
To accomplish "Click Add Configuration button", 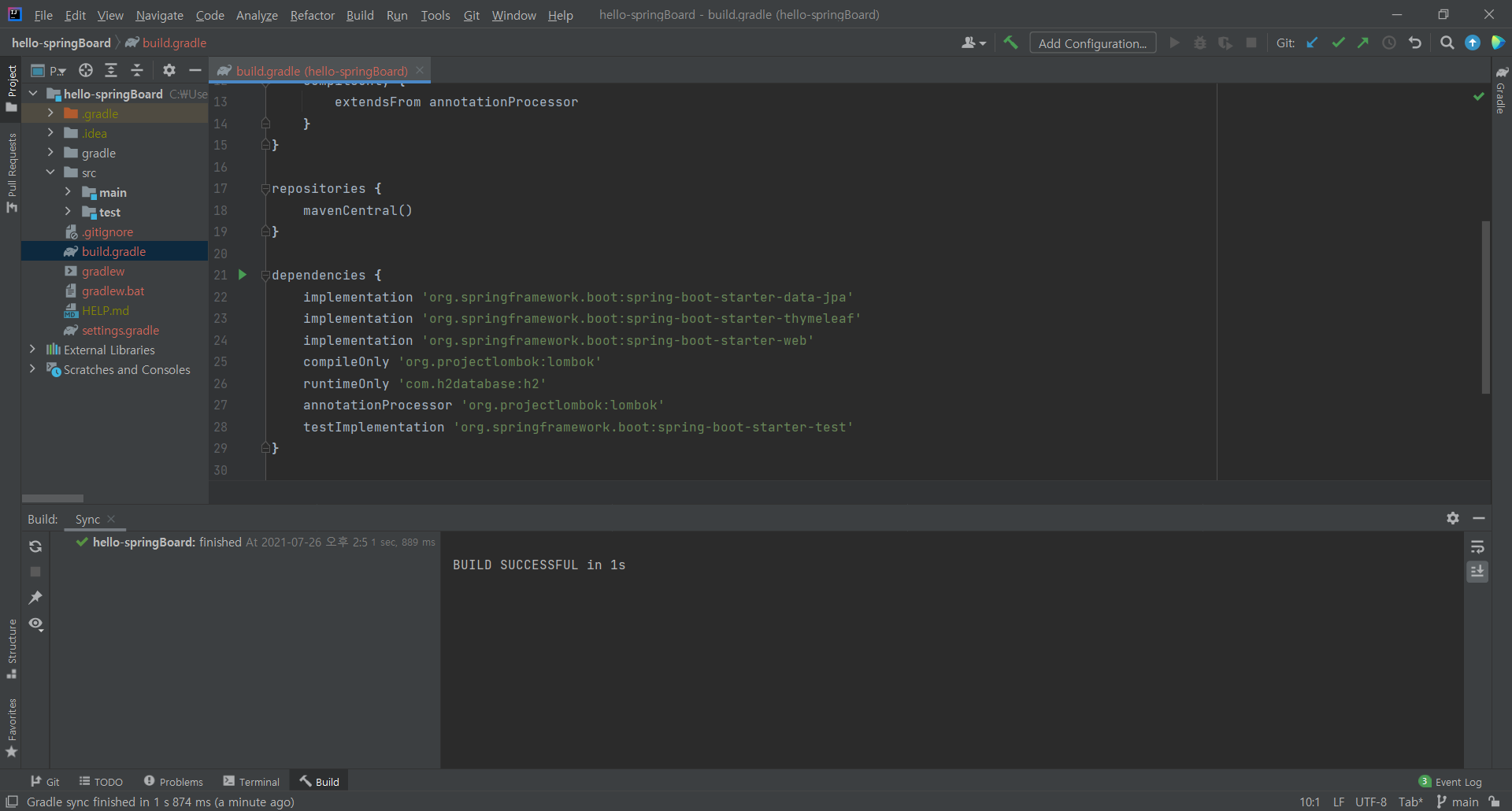I will (x=1092, y=43).
